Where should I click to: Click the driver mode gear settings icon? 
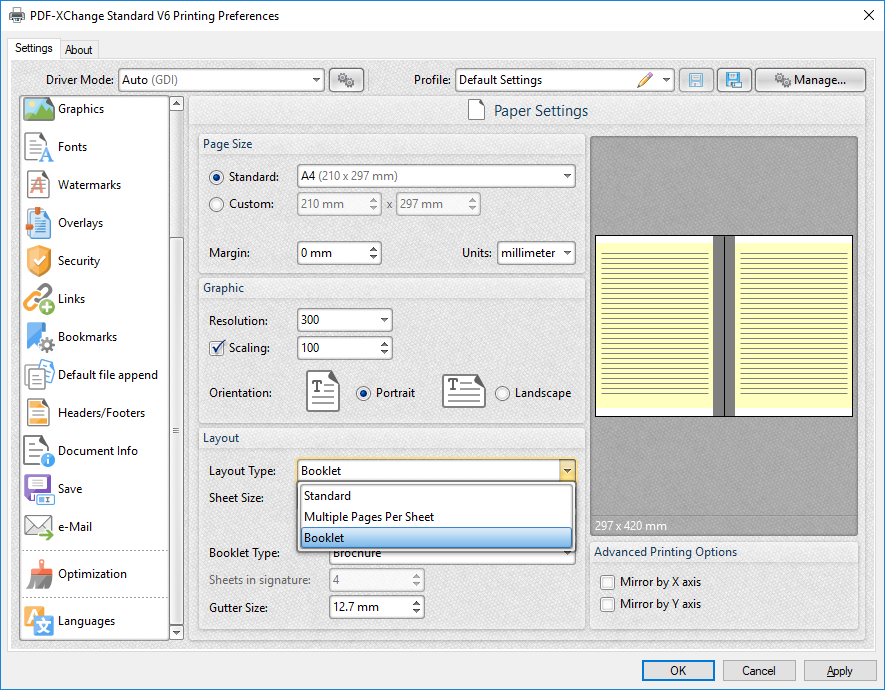point(346,80)
